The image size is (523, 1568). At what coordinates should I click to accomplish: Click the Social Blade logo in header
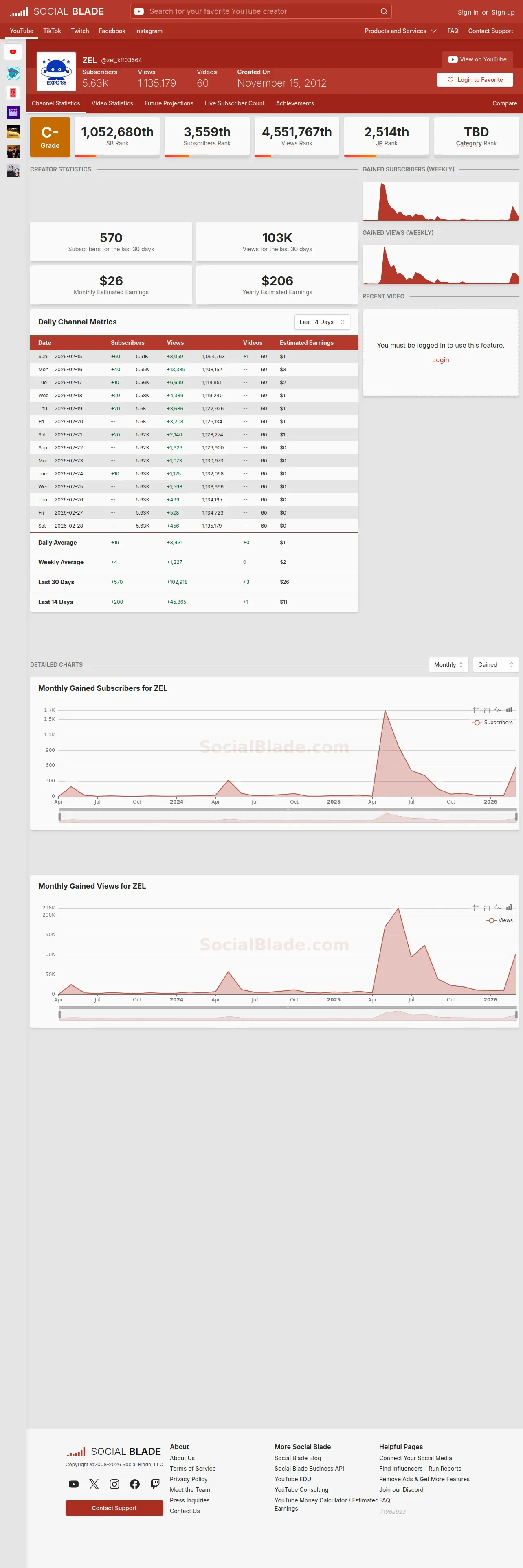pos(57,11)
